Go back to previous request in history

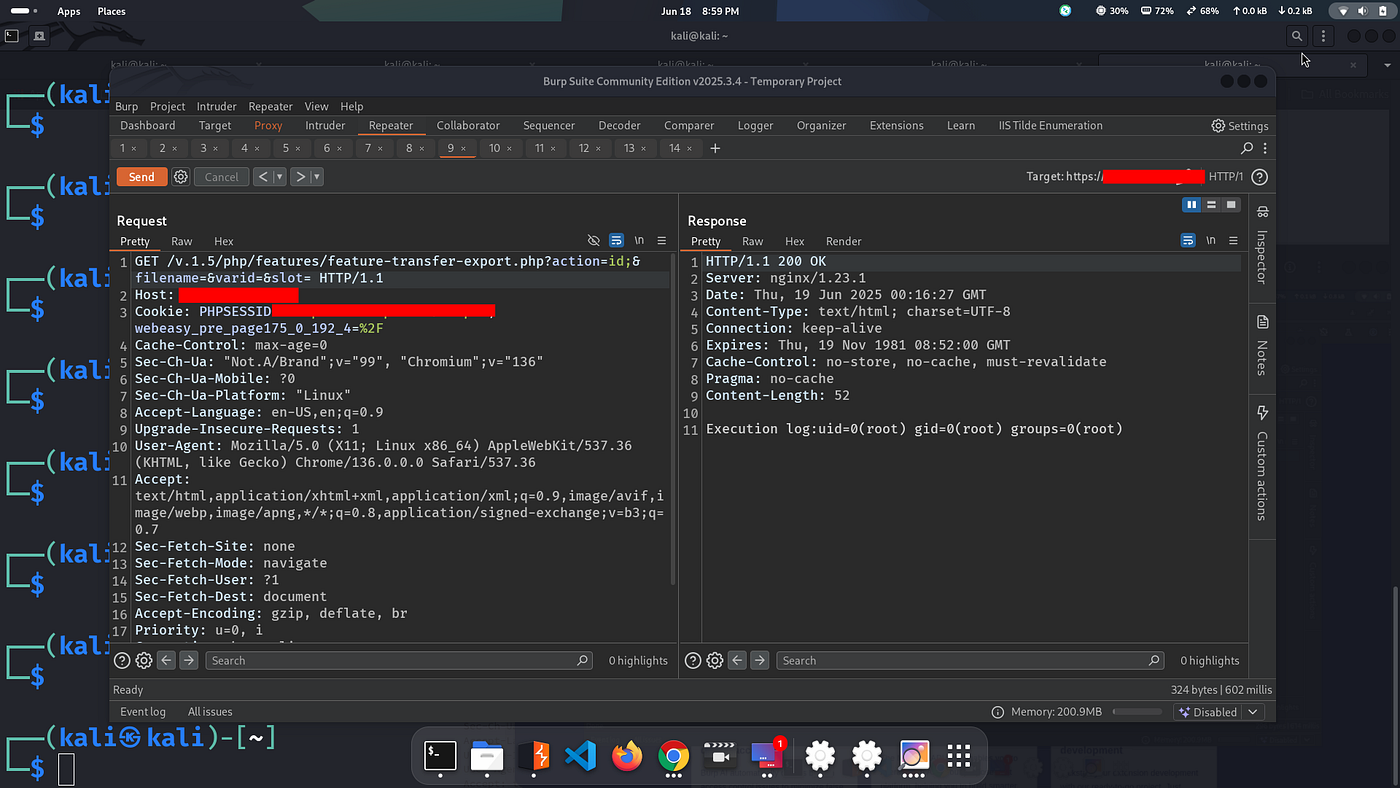pyautogui.click(x=263, y=177)
